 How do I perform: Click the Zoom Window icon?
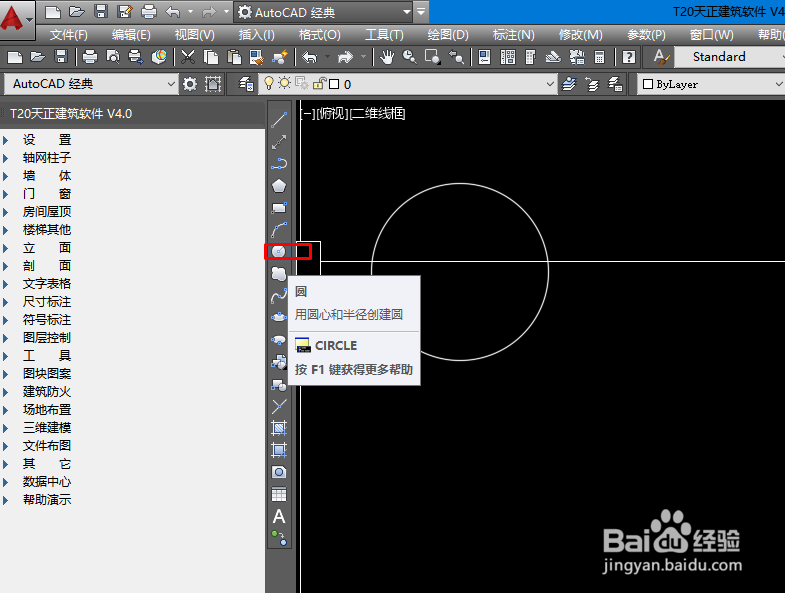coord(433,57)
